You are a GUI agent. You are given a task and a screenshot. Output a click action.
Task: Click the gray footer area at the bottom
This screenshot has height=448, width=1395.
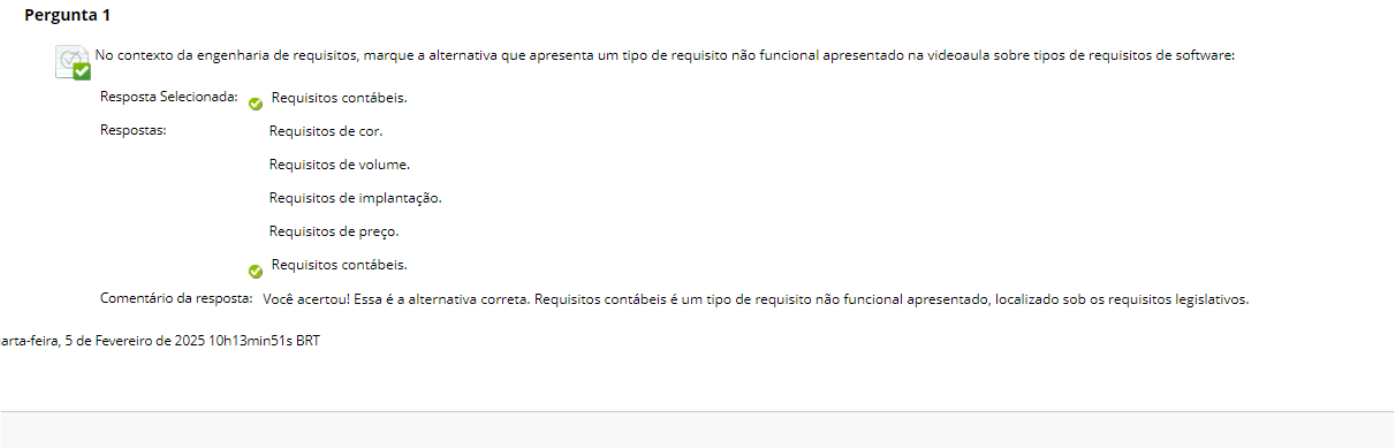pos(697,430)
